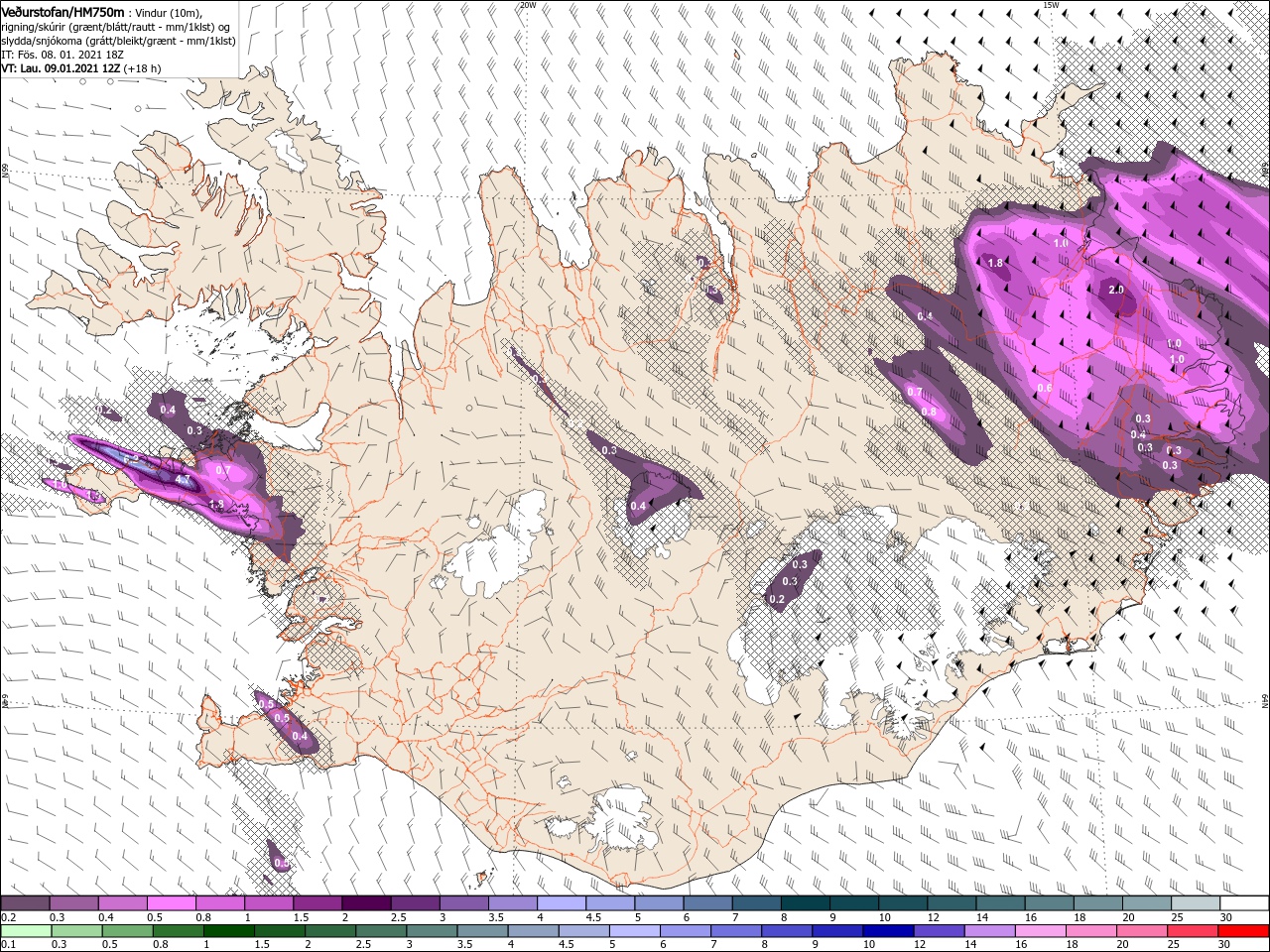This screenshot has width=1270, height=952.
Task: Click the 20W longitude label at the top
Action: click(528, 5)
